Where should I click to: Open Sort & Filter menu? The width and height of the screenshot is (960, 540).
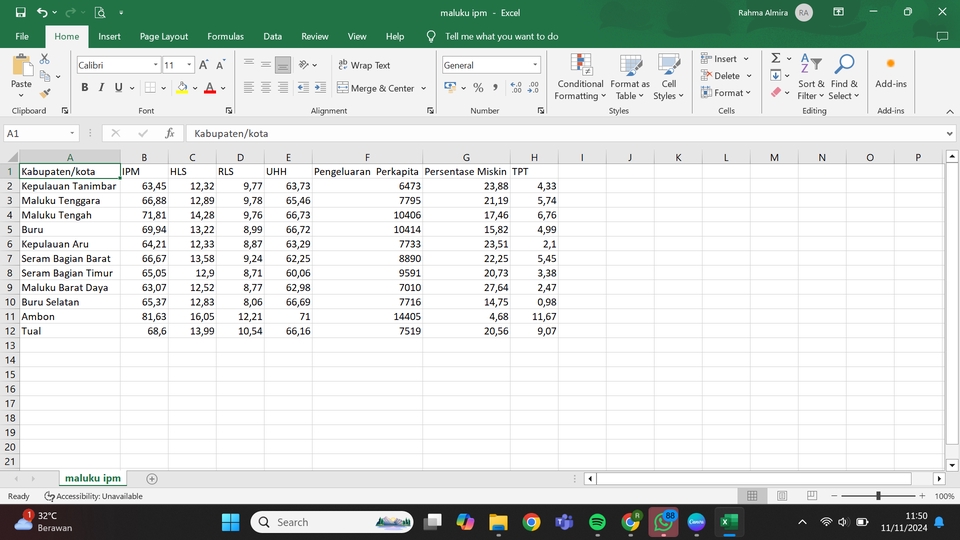(811, 77)
